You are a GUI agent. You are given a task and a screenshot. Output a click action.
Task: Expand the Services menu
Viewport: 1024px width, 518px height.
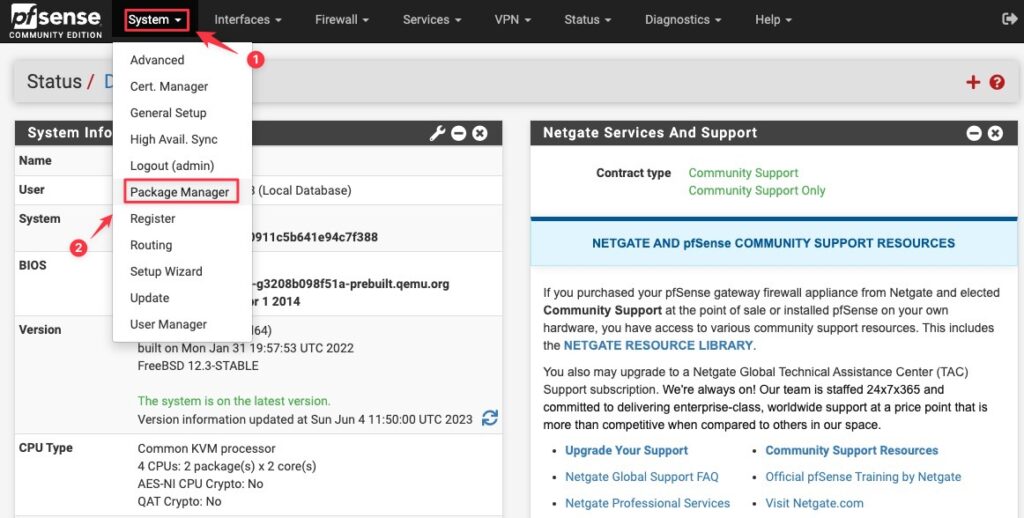[x=432, y=20]
